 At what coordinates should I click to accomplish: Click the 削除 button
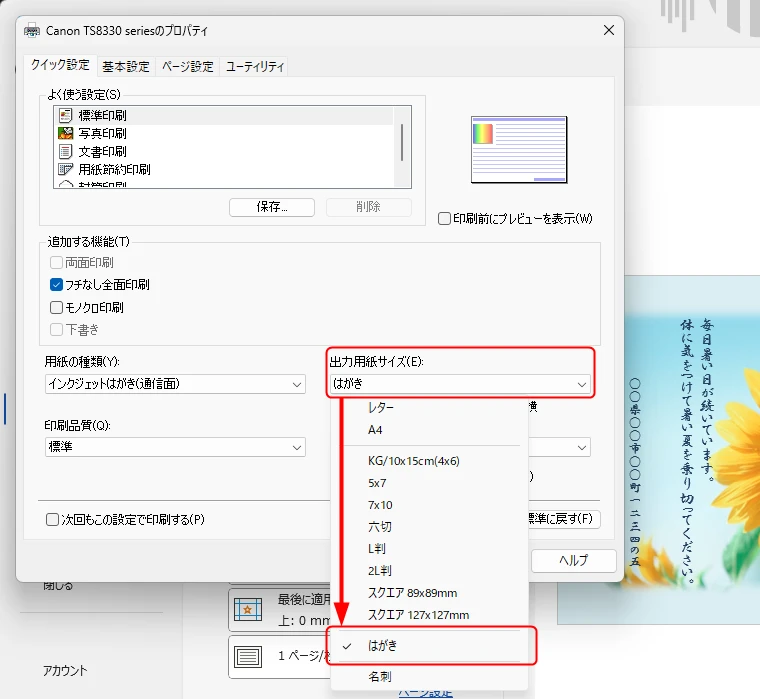[x=368, y=207]
